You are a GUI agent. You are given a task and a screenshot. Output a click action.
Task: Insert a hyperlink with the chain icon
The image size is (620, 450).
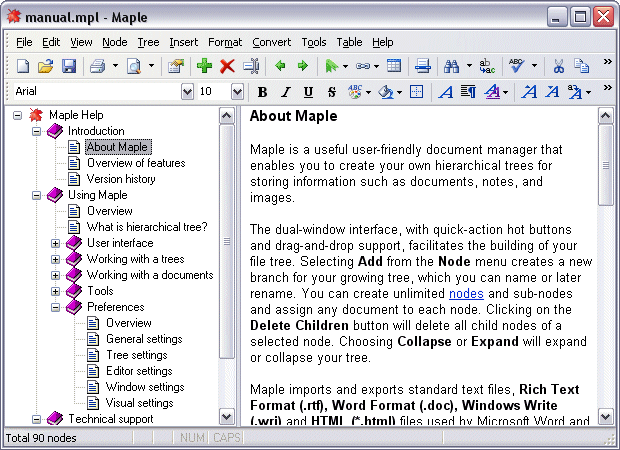pyautogui.click(x=363, y=66)
